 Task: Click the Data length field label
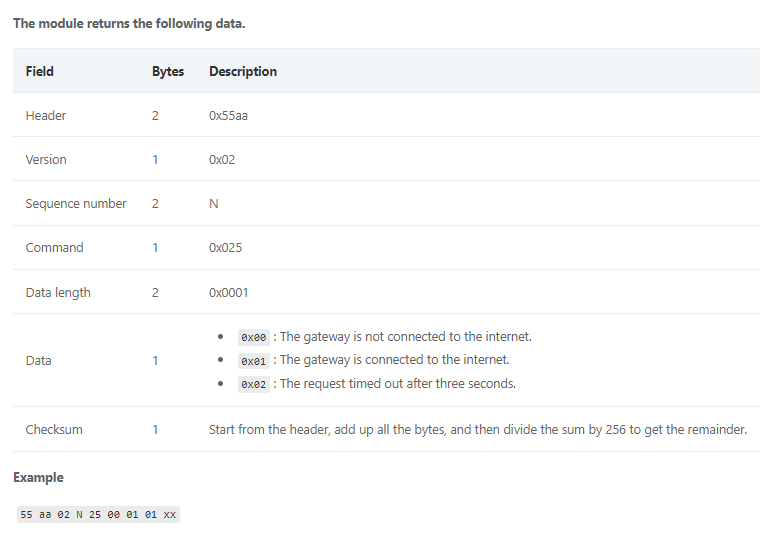58,292
